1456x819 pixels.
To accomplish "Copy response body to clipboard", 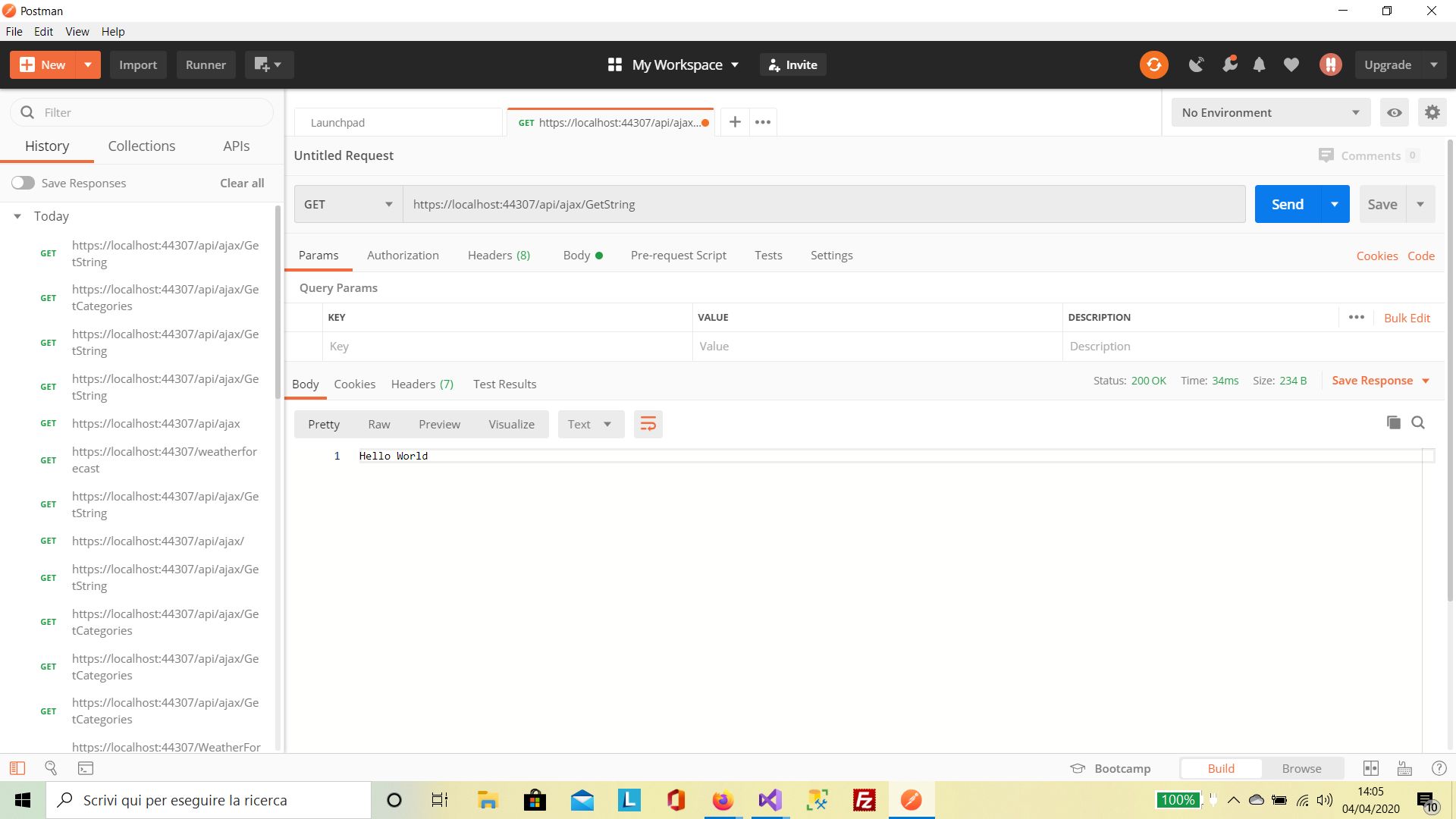I will tap(1393, 422).
